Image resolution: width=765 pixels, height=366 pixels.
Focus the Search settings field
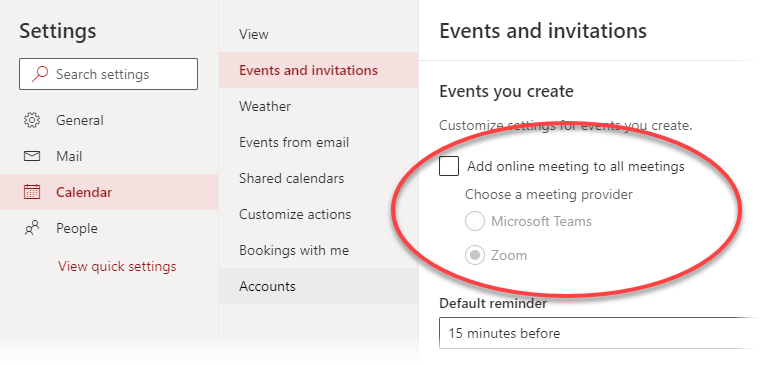[x=108, y=74]
